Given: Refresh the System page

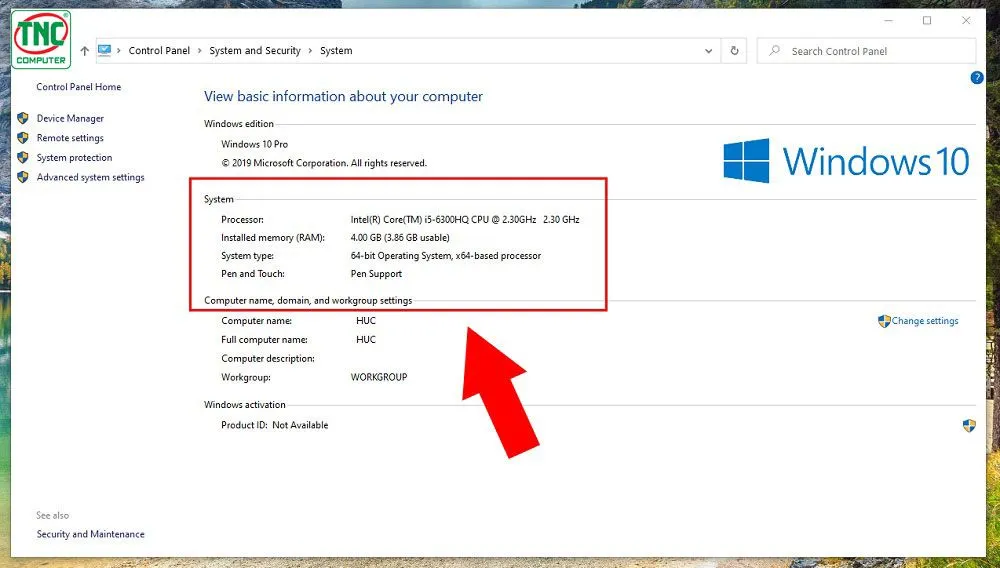Looking at the screenshot, I should coord(735,51).
